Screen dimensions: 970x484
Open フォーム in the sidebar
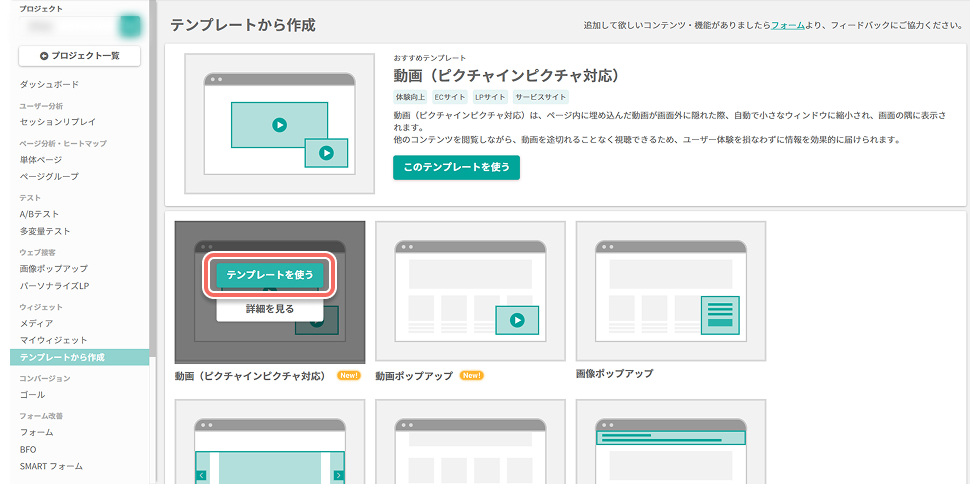coord(36,432)
